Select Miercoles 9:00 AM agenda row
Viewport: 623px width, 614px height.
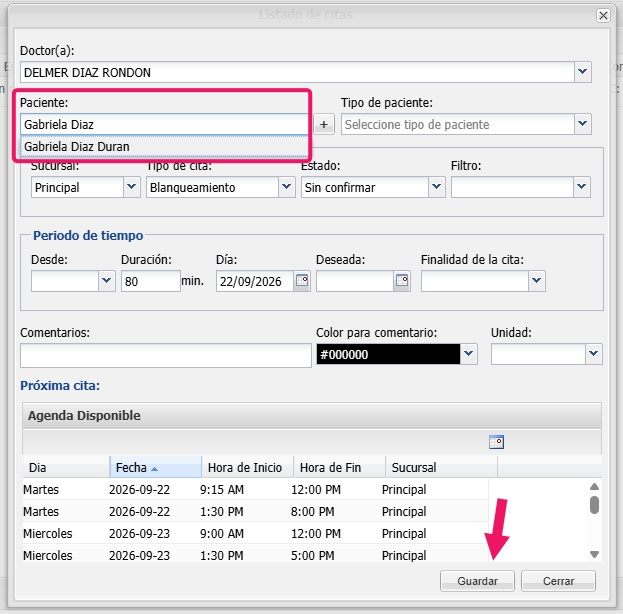coord(255,533)
